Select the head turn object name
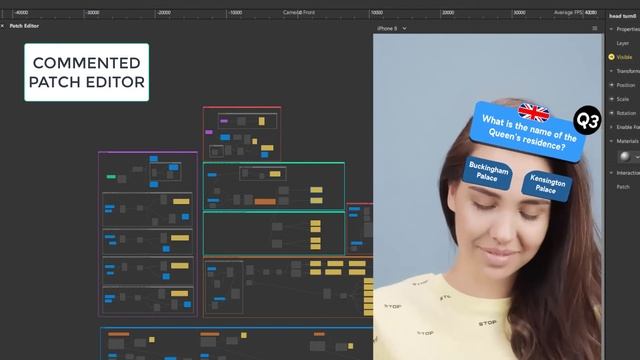 click(x=623, y=16)
